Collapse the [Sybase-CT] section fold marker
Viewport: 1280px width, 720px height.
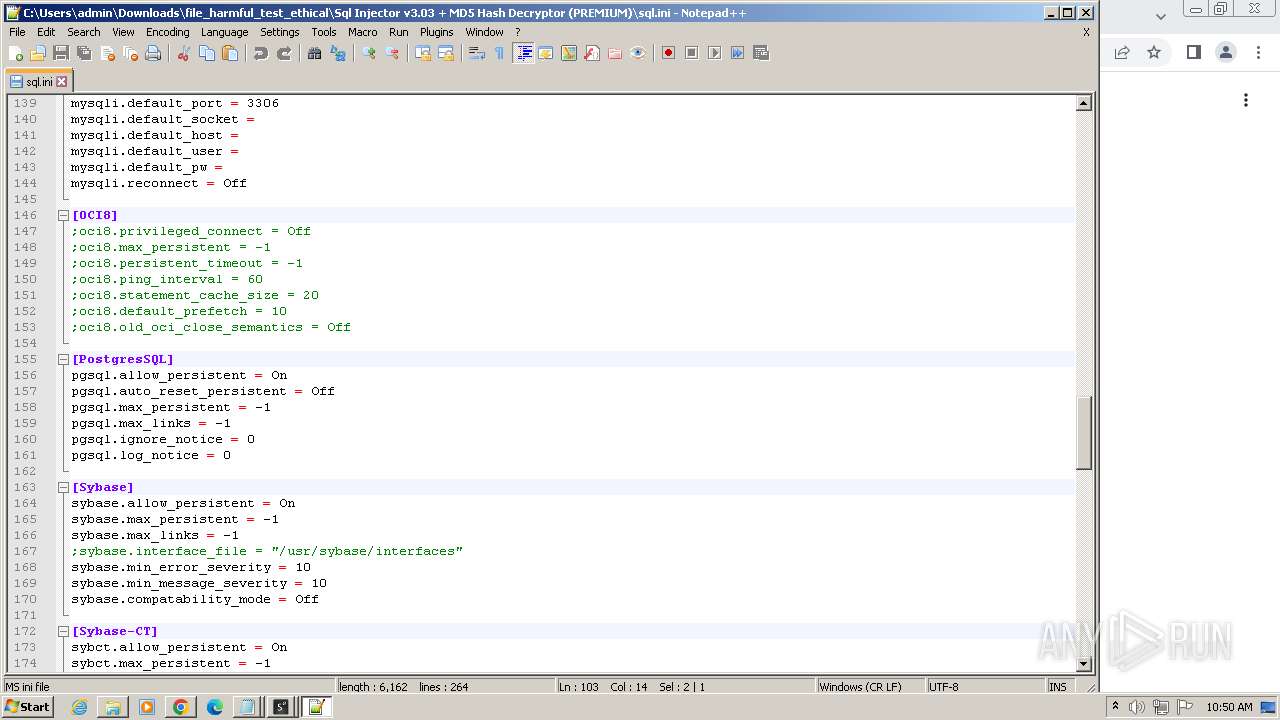63,631
